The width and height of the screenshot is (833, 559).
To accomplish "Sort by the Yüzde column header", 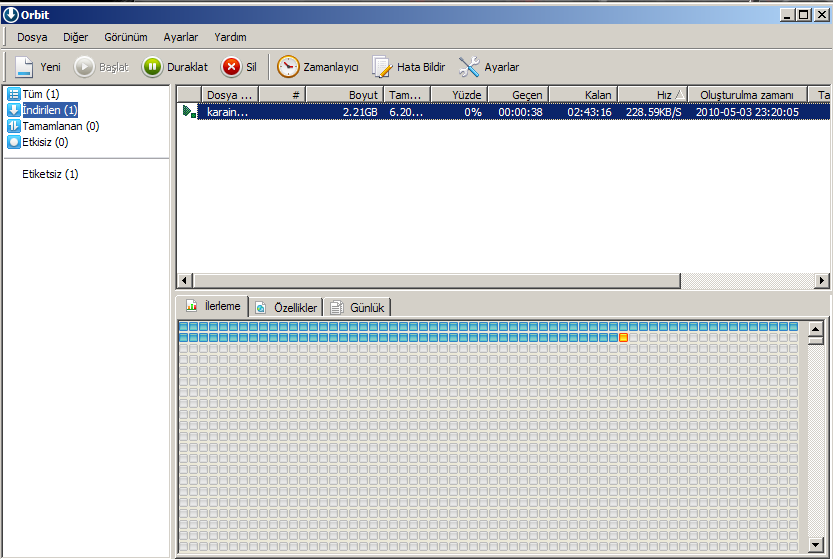I will (x=459, y=95).
